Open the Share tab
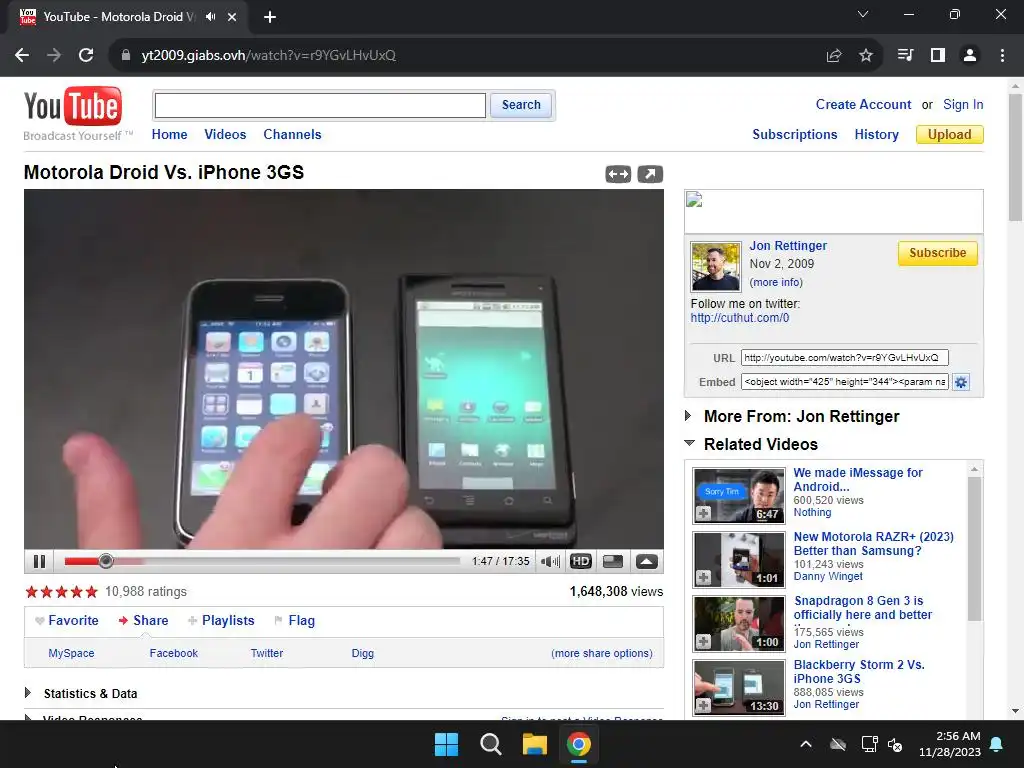The height and width of the screenshot is (768, 1024). pos(150,620)
